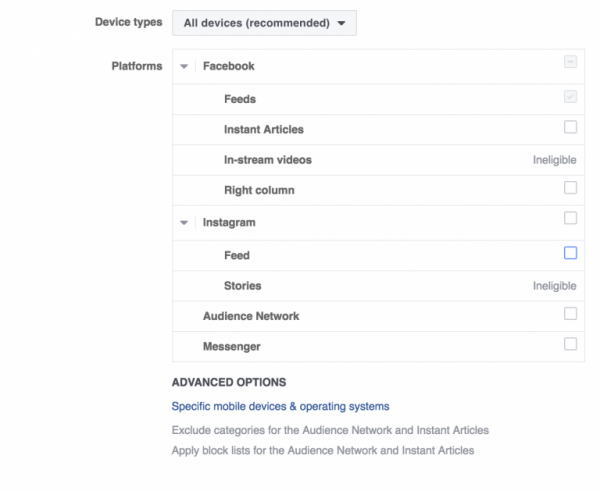Check the Instagram Feed checkbox
Image resolution: width=600 pixels, height=491 pixels.
[570, 253]
